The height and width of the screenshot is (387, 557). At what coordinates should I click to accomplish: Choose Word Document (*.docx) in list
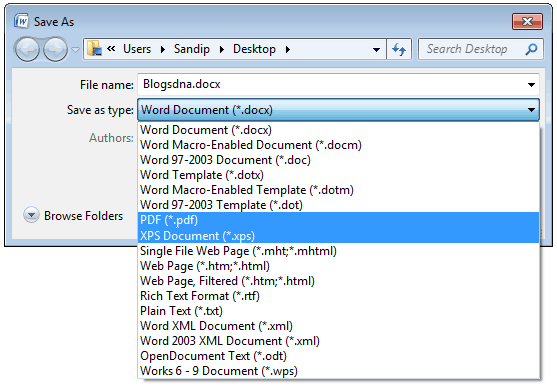tap(338, 130)
